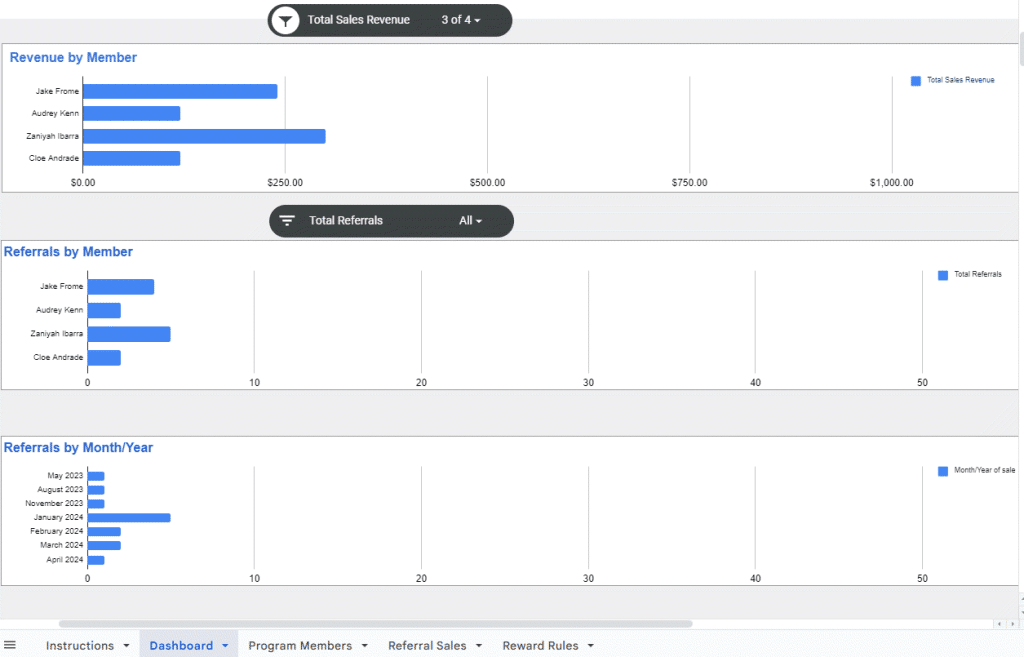This screenshot has width=1024, height=657.
Task: Select the Revenue by Member chart title
Action: [73, 57]
